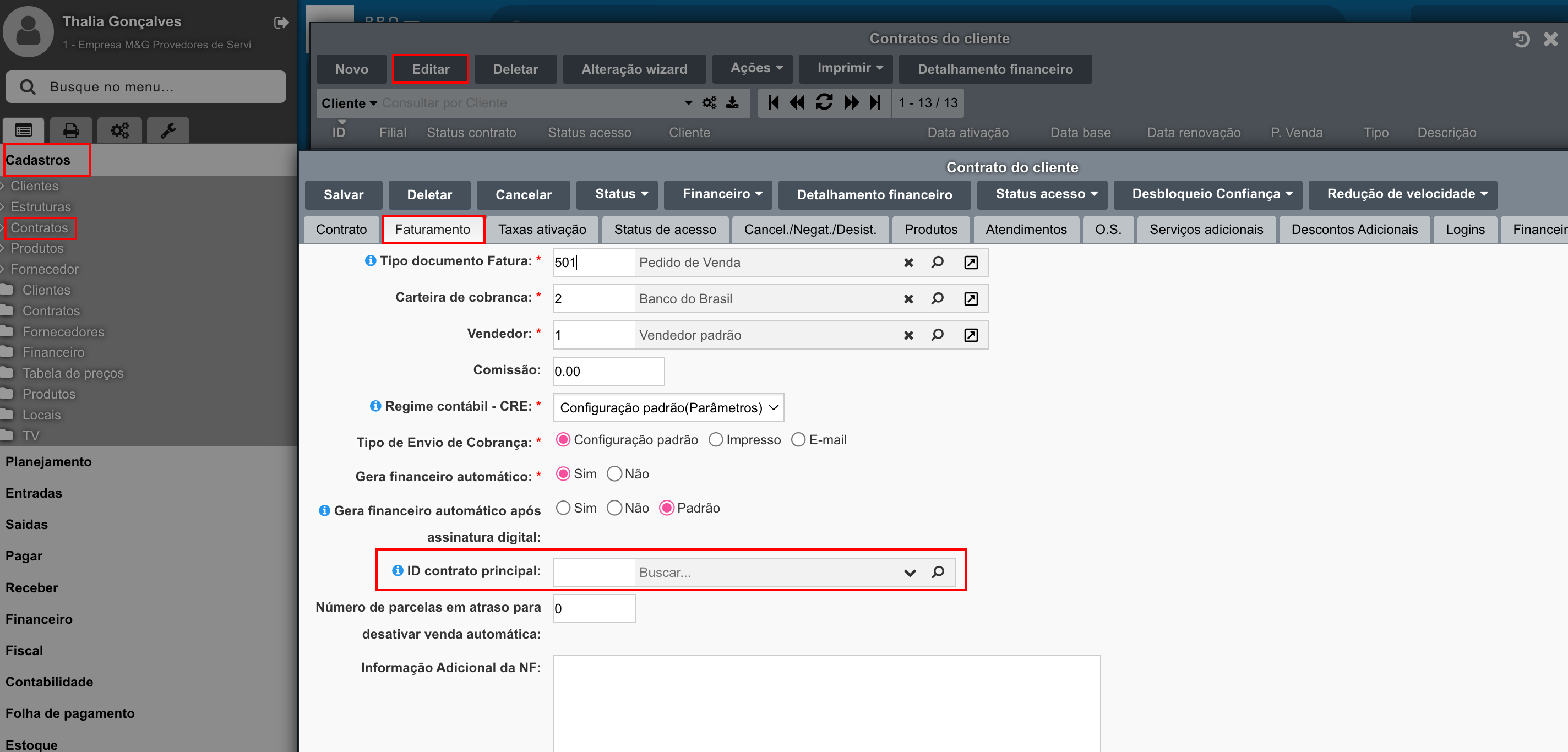Click the Salvar button
1568x752 pixels.
pos(344,195)
